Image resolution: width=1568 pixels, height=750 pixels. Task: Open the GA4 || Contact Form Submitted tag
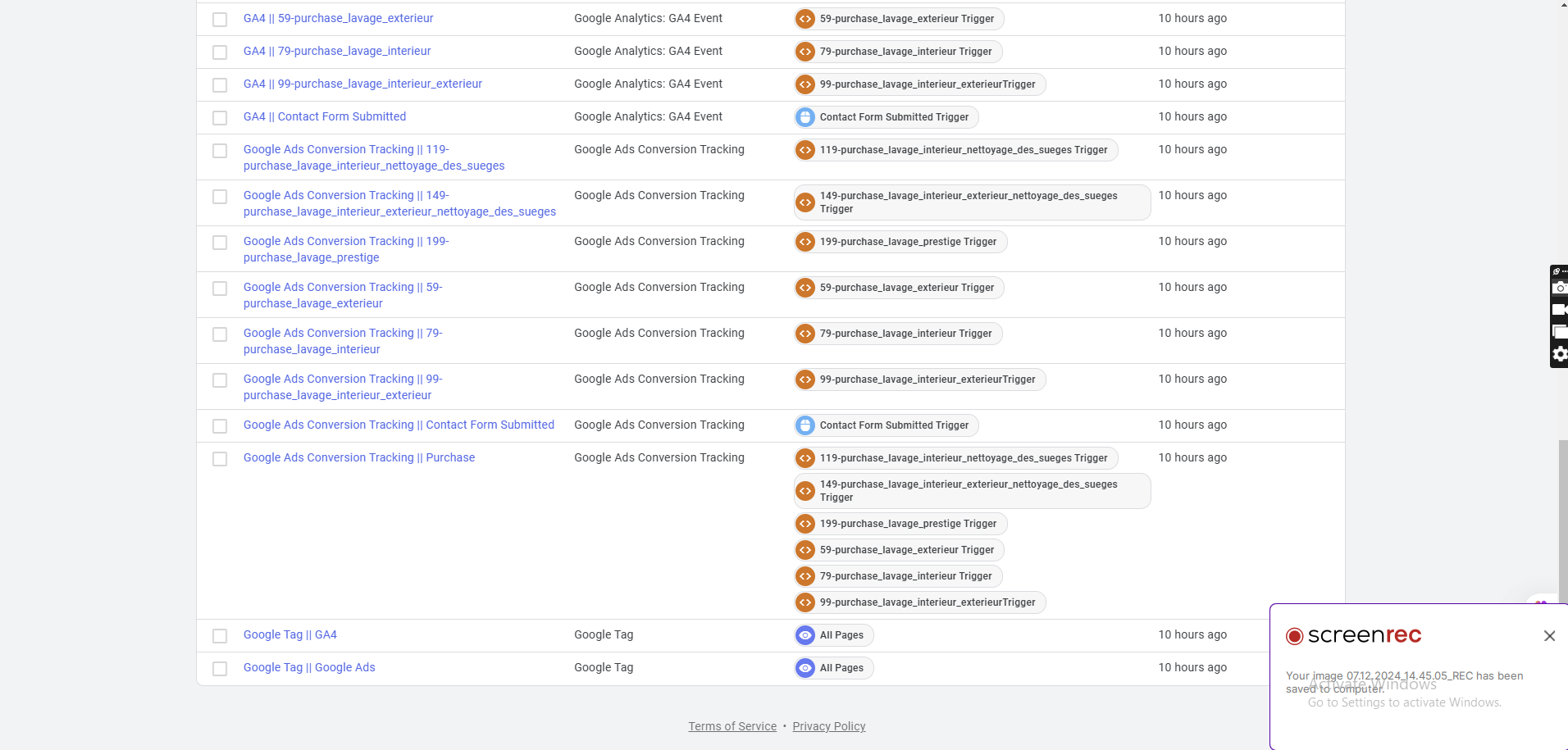click(325, 116)
